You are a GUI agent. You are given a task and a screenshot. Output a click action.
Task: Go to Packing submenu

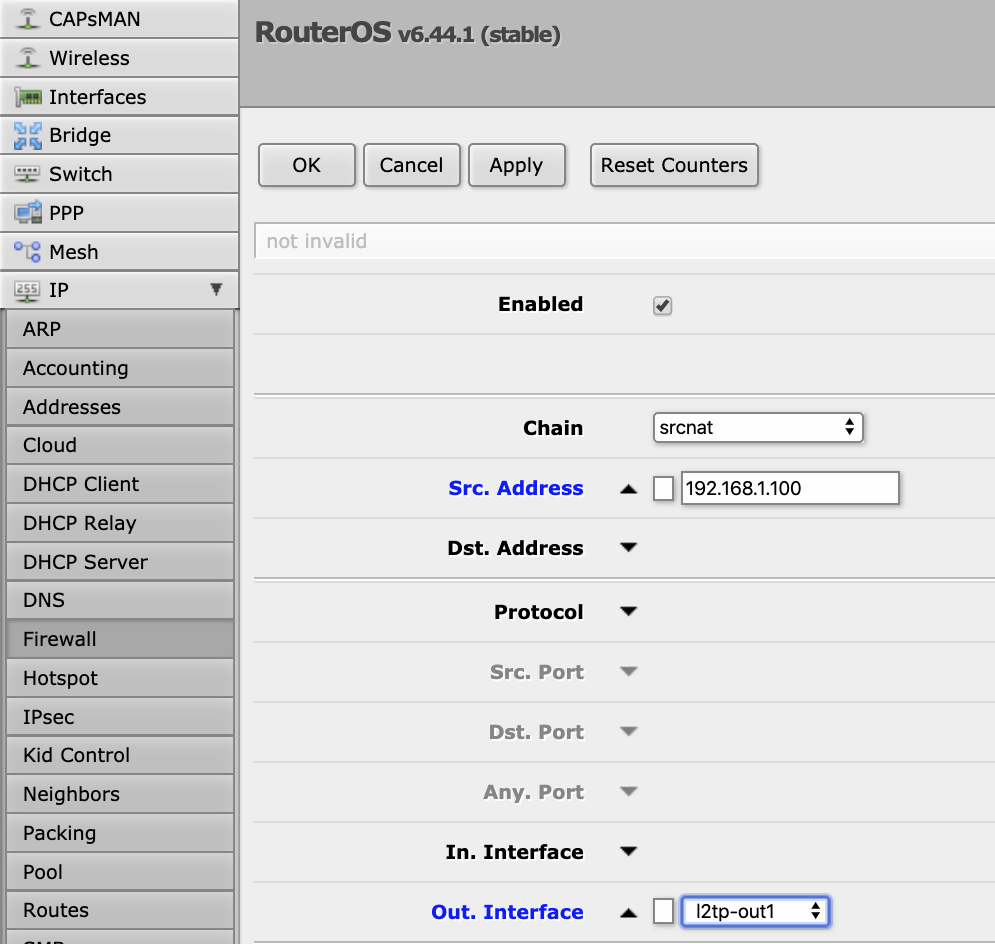120,833
